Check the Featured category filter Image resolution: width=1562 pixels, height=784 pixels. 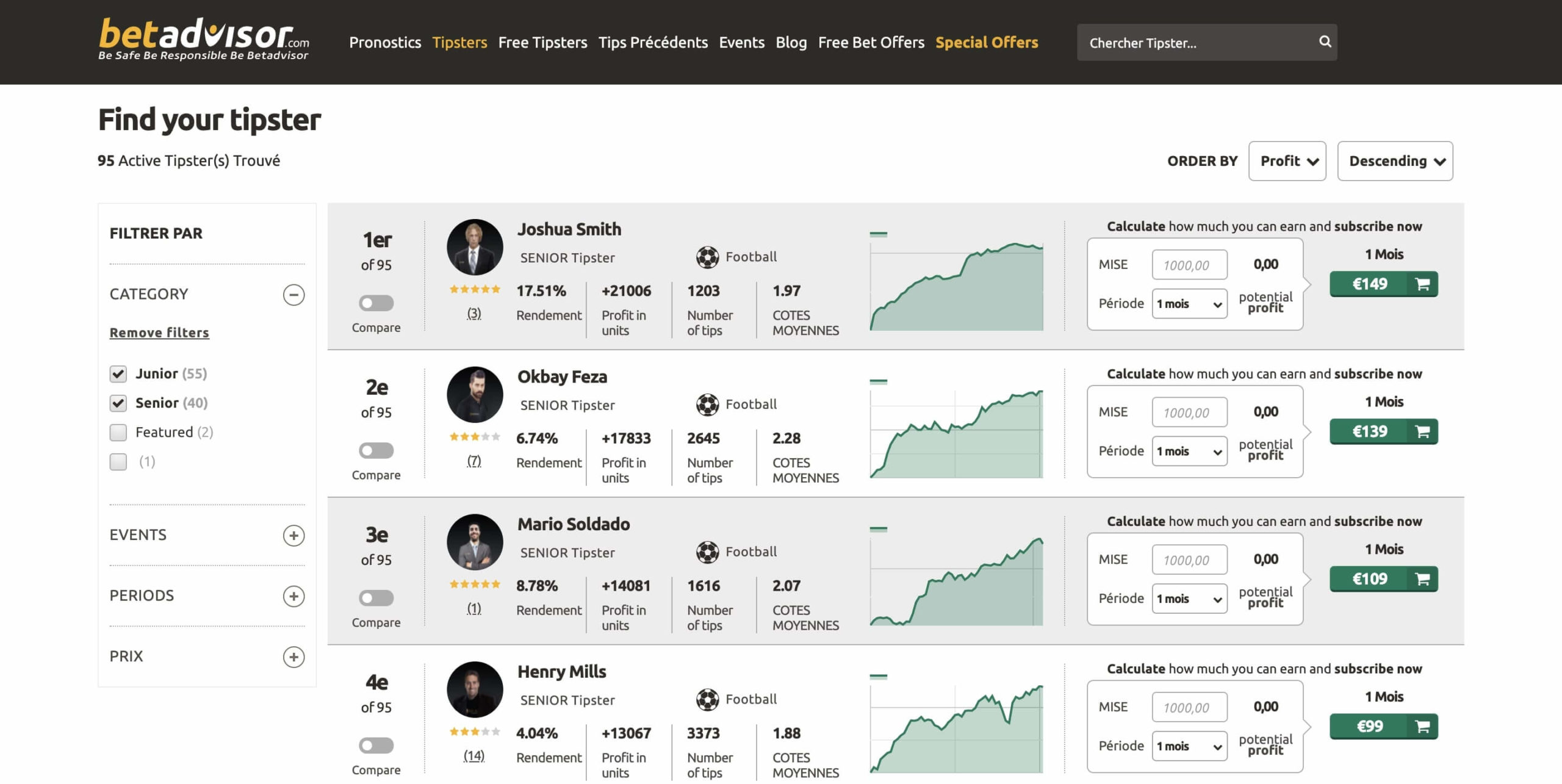(x=118, y=433)
